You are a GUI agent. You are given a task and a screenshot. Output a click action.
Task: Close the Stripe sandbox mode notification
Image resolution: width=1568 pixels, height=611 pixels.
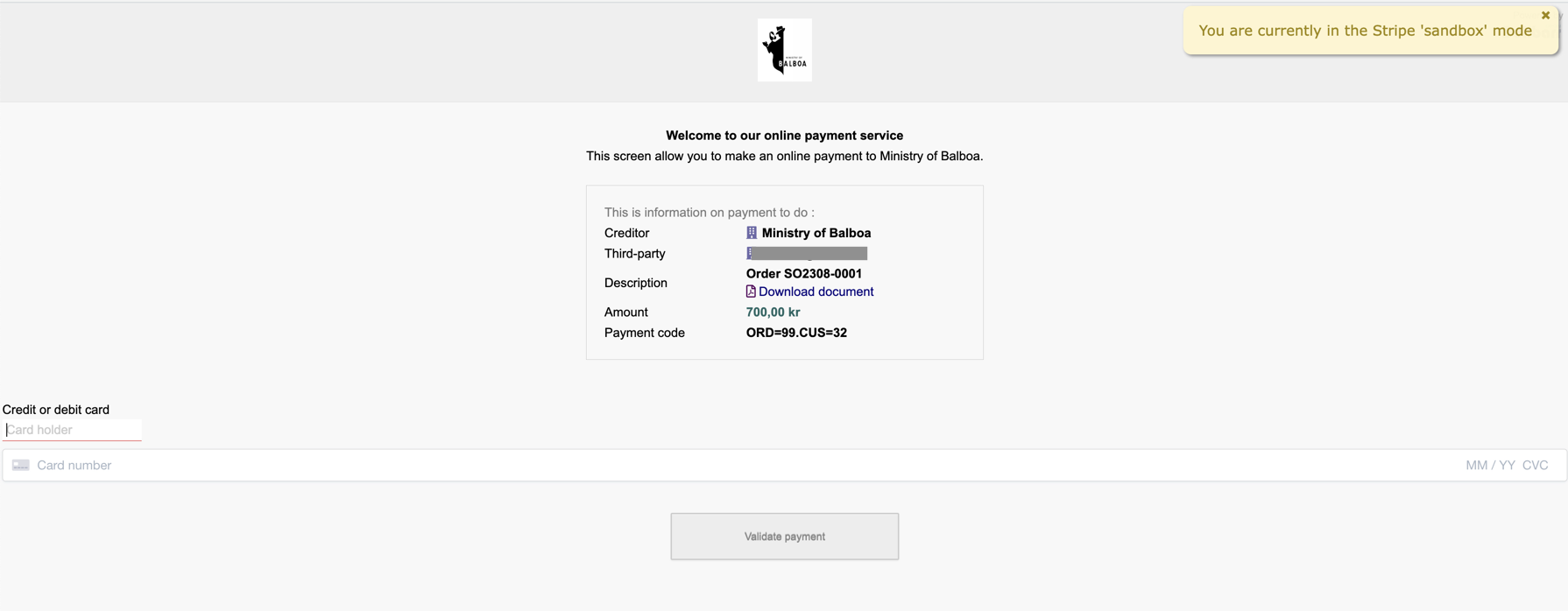pos(1545,16)
